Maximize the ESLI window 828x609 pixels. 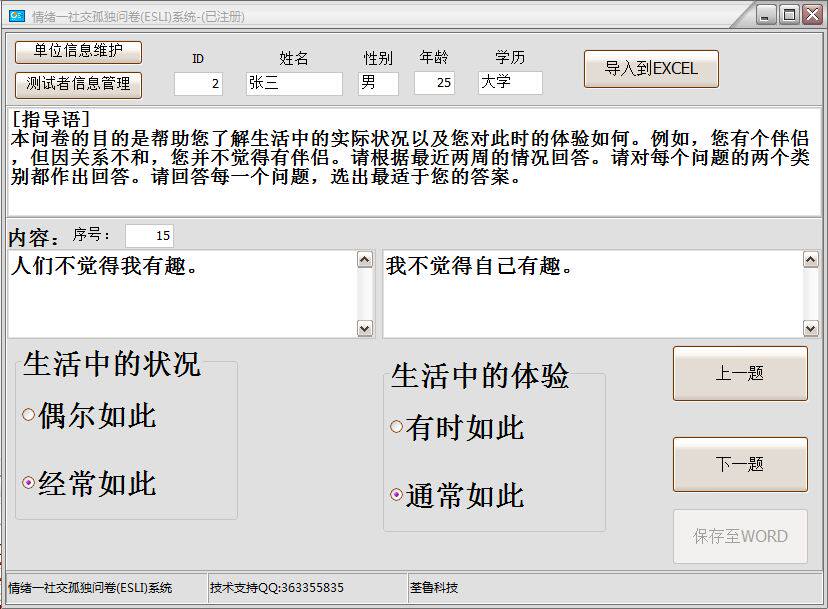pos(789,15)
